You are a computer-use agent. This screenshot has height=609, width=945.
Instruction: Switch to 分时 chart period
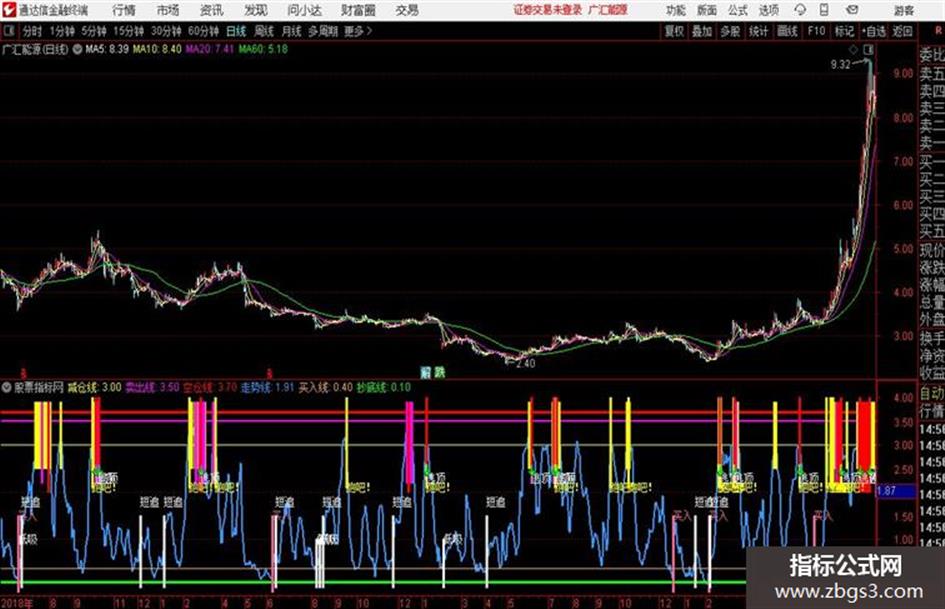(x=32, y=31)
